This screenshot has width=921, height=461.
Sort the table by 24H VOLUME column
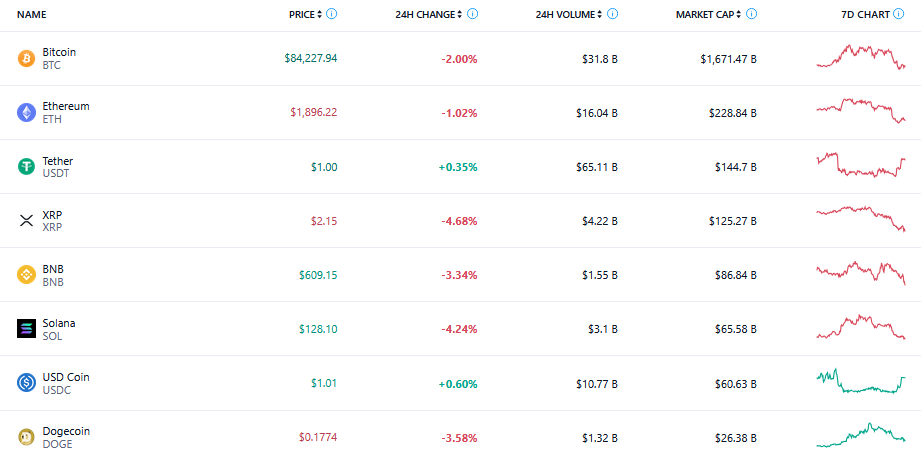point(569,15)
